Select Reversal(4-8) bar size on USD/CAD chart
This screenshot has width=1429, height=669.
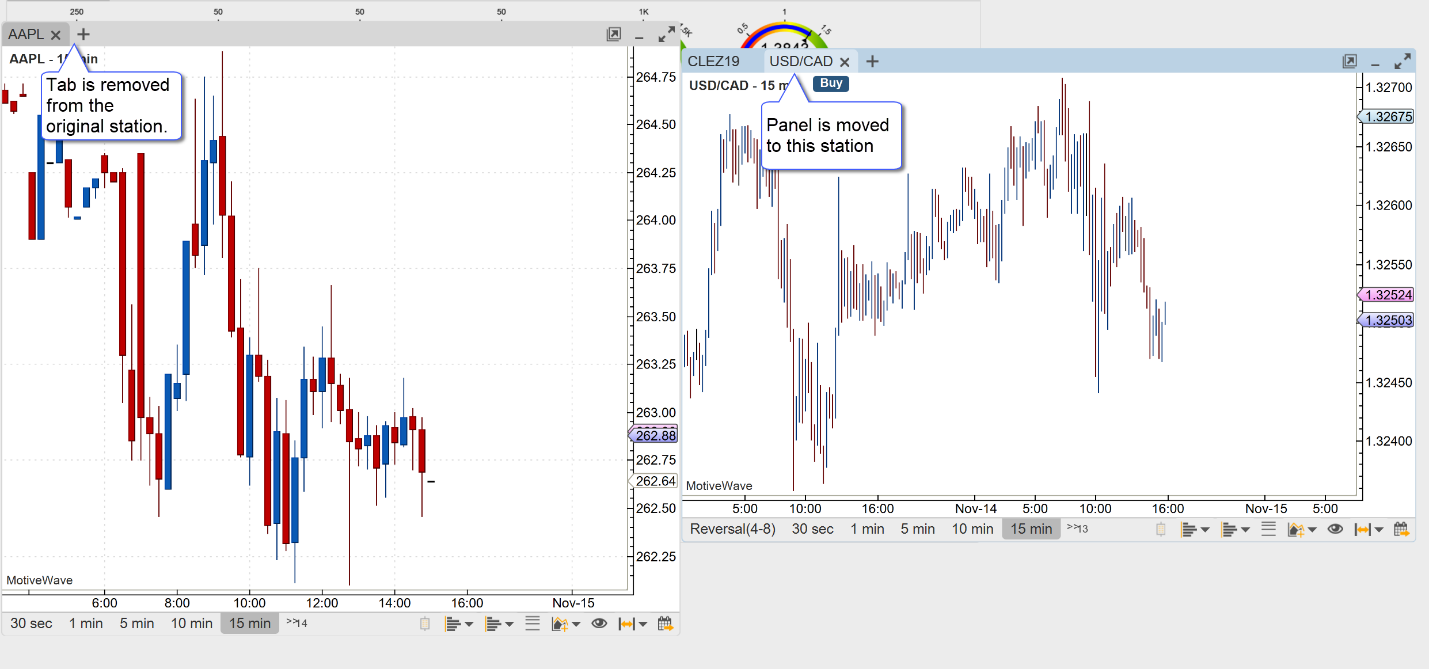coord(732,529)
